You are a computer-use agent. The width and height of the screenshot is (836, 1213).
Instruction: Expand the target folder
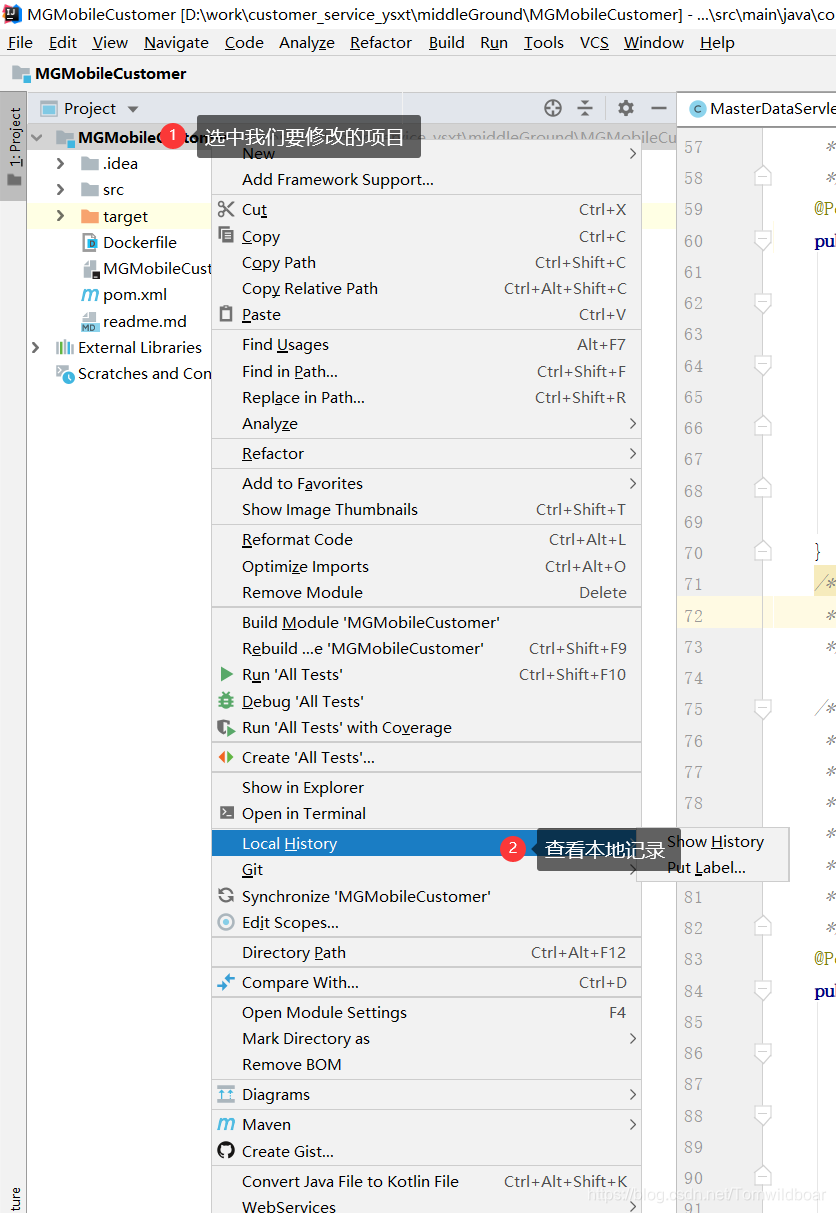click(x=60, y=216)
